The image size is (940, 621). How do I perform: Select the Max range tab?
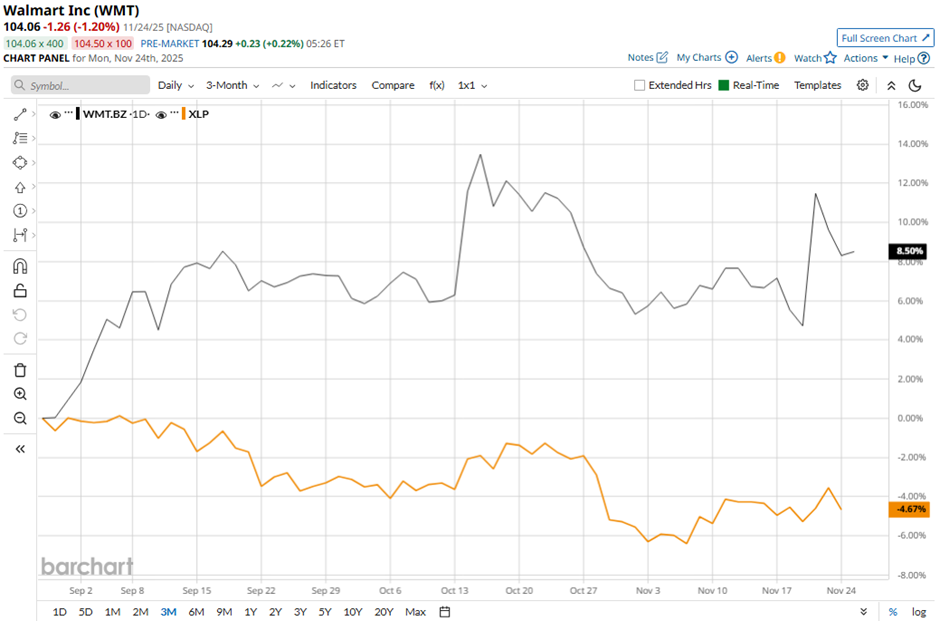coord(415,612)
